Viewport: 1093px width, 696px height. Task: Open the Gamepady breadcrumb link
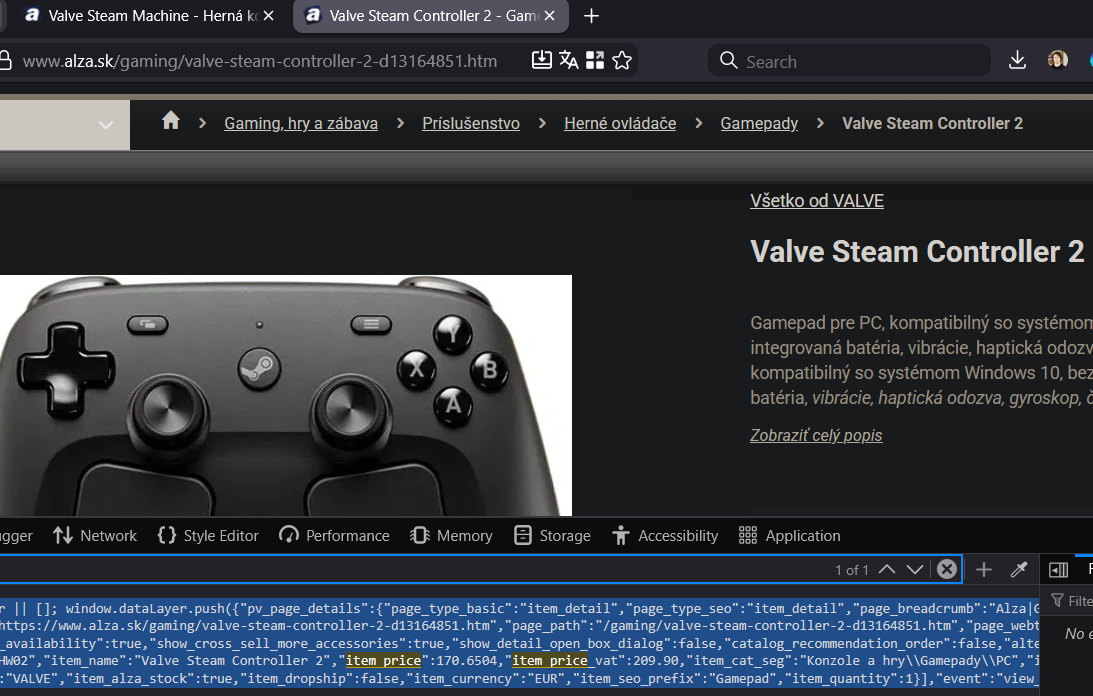(x=759, y=123)
